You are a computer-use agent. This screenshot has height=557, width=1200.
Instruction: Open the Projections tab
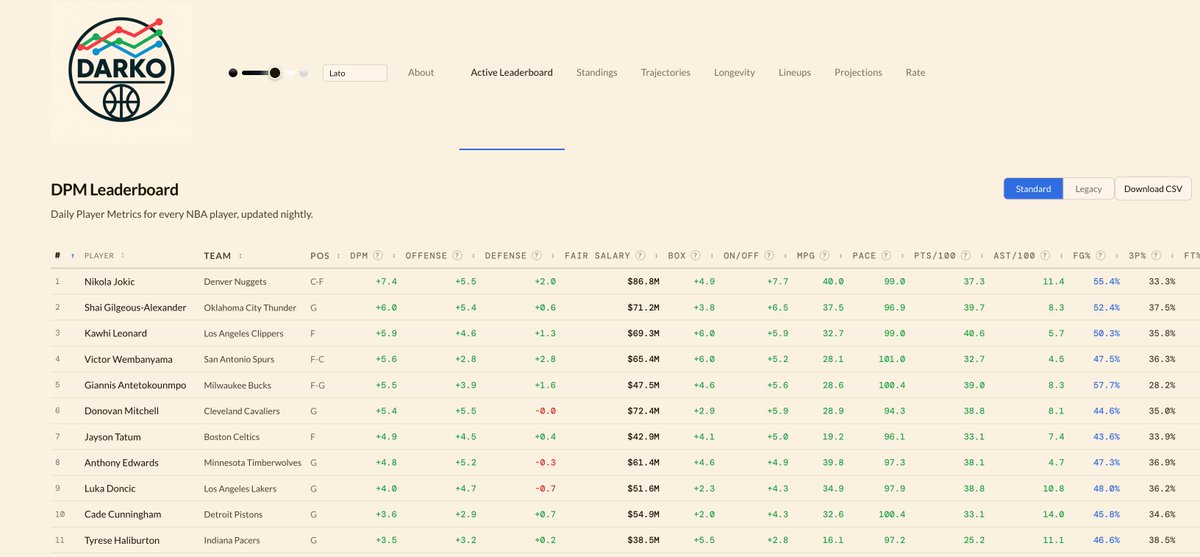point(858,73)
